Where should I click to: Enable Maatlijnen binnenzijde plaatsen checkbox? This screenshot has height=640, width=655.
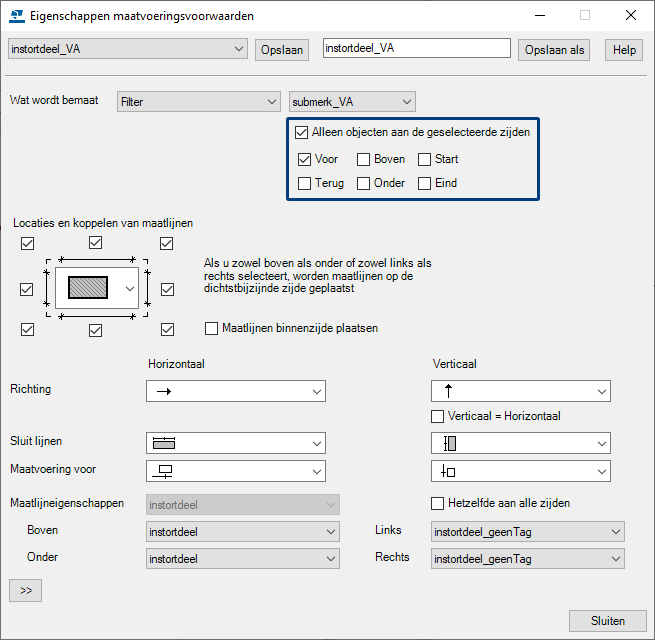pyautogui.click(x=212, y=328)
